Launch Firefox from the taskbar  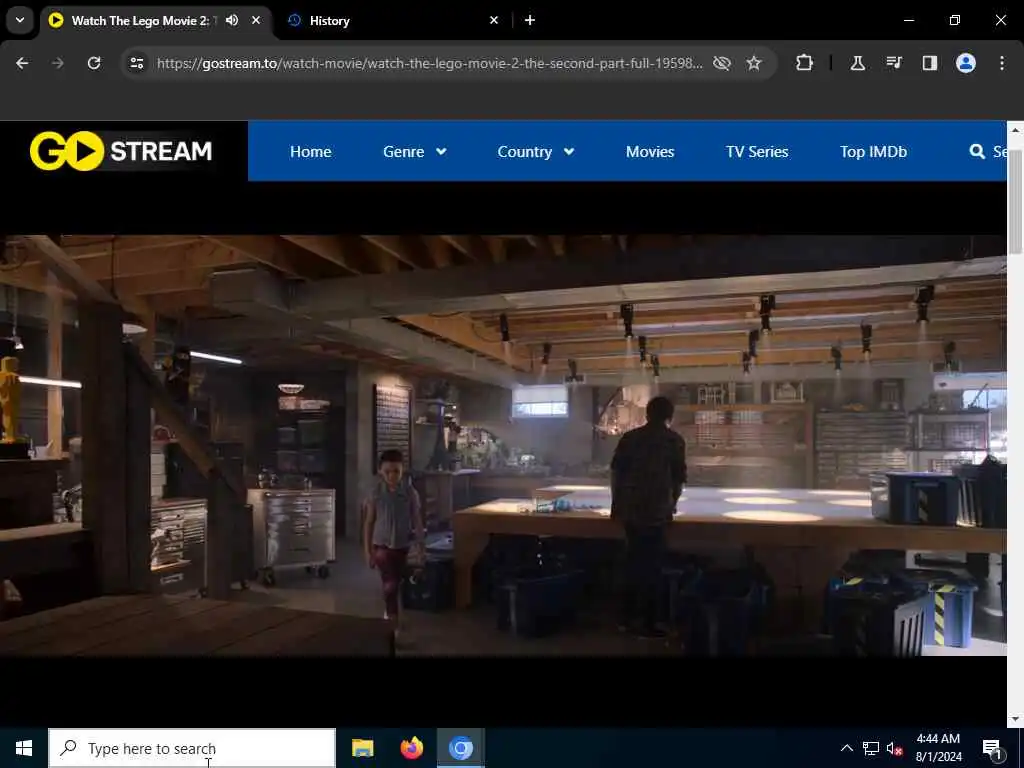[x=411, y=748]
